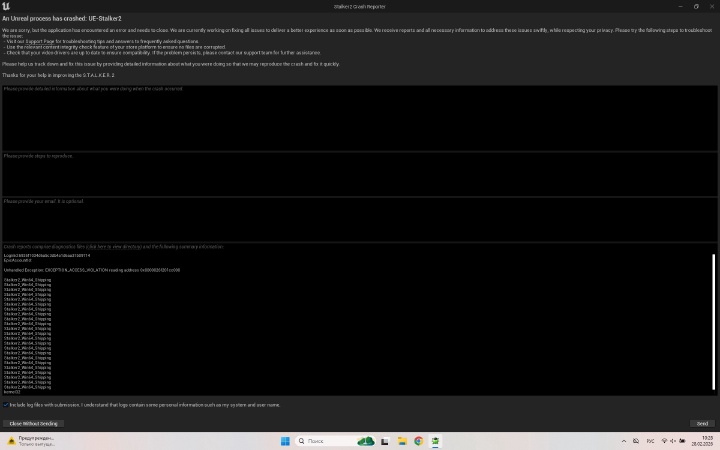Open the Windows Start menu
720x450 pixels.
tap(285, 441)
